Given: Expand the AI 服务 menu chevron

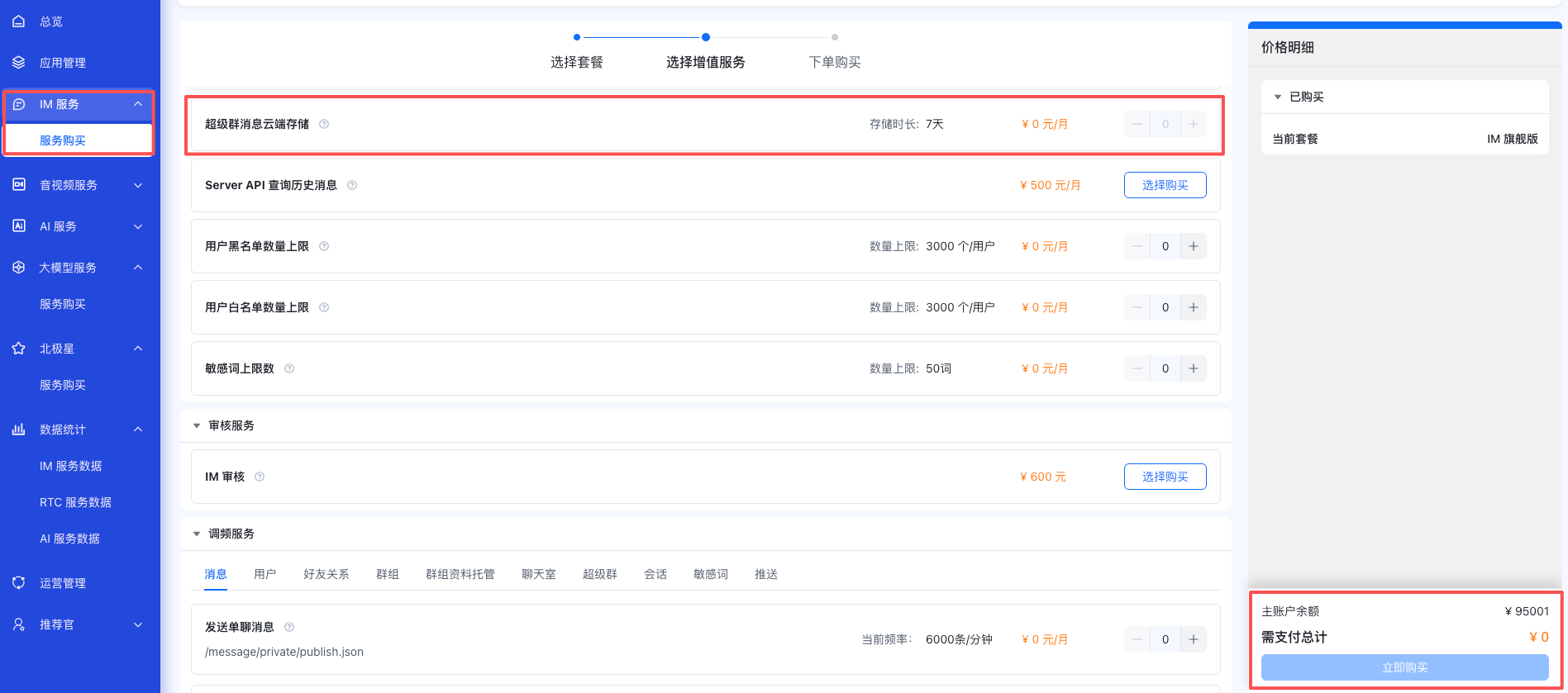Looking at the screenshot, I should point(138,226).
